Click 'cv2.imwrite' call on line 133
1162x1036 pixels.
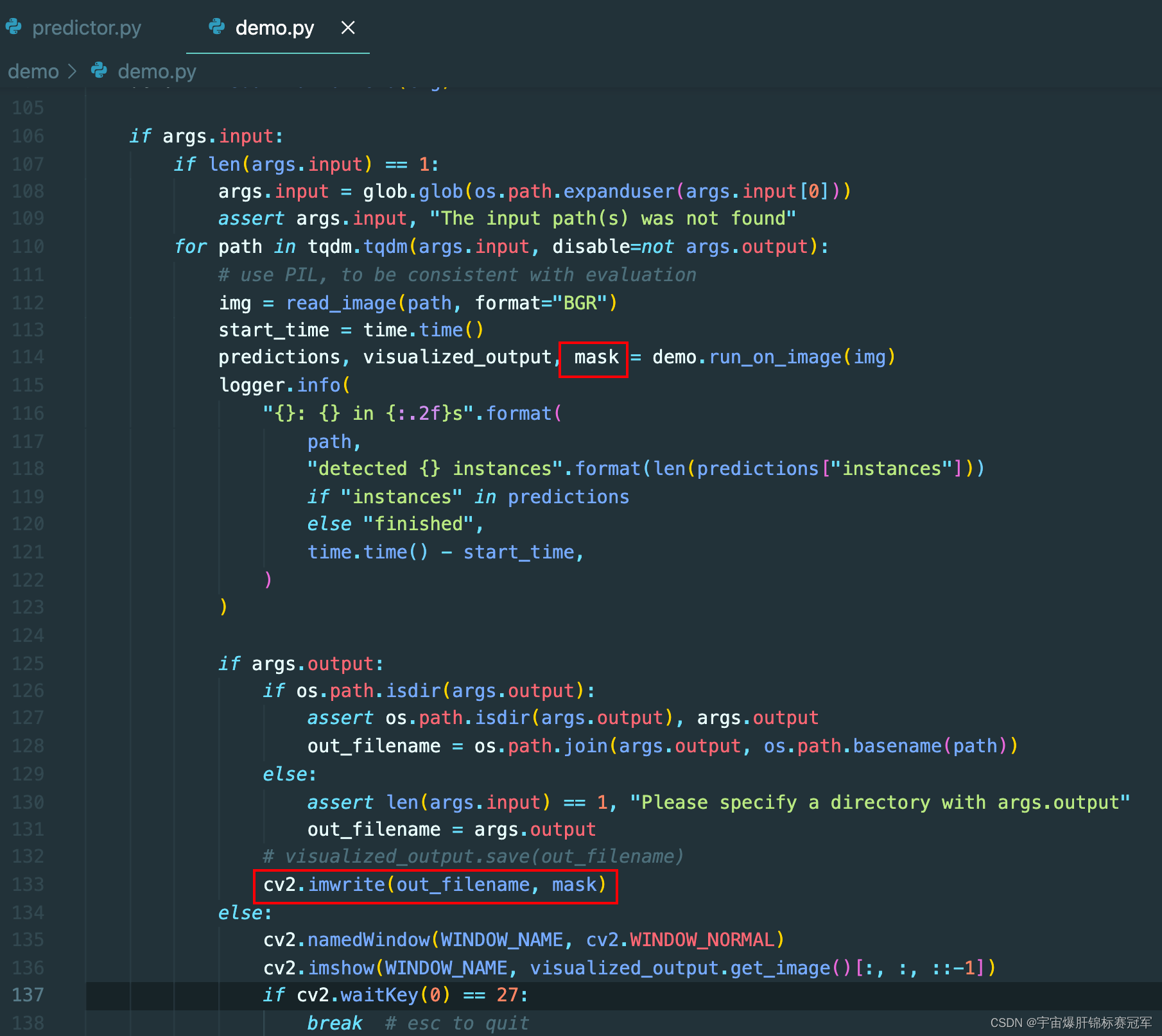click(x=324, y=885)
